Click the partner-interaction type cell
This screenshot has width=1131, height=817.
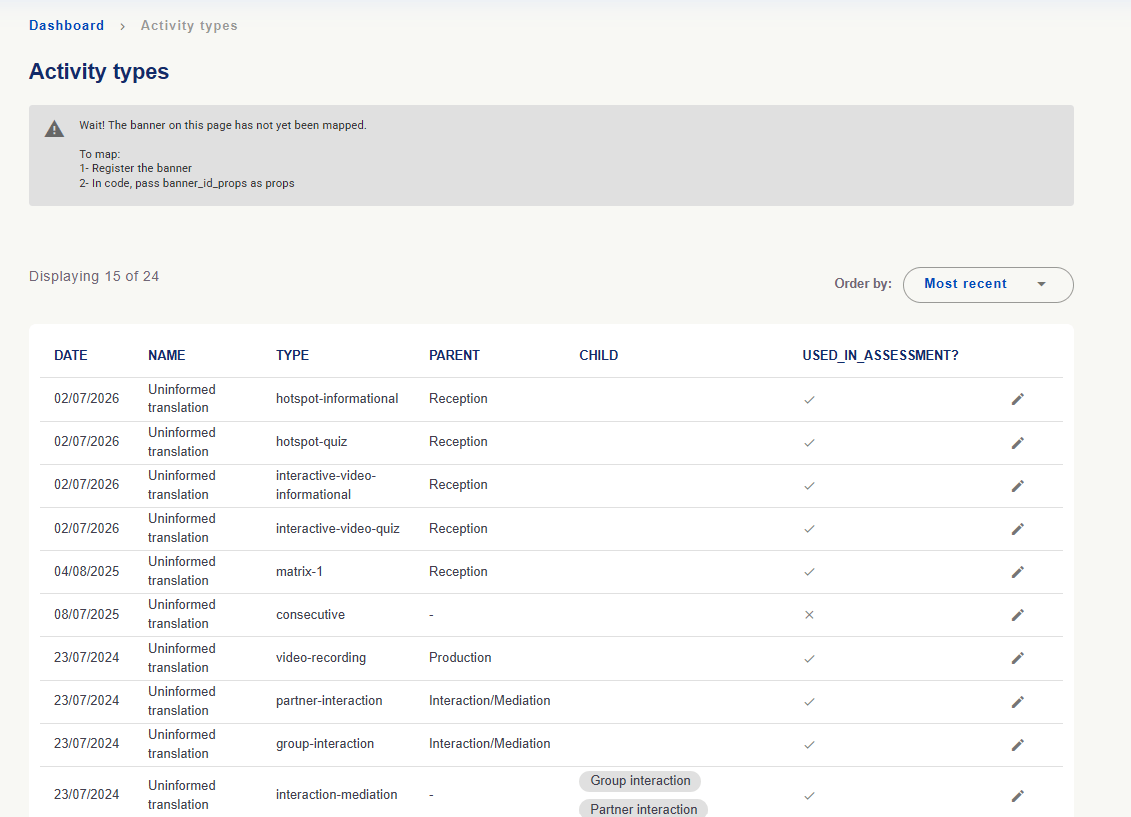coord(329,701)
